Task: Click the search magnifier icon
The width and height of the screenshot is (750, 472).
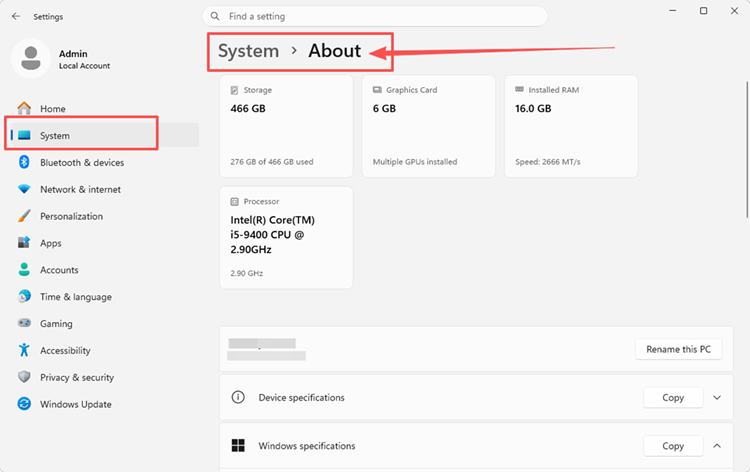Action: (x=215, y=16)
